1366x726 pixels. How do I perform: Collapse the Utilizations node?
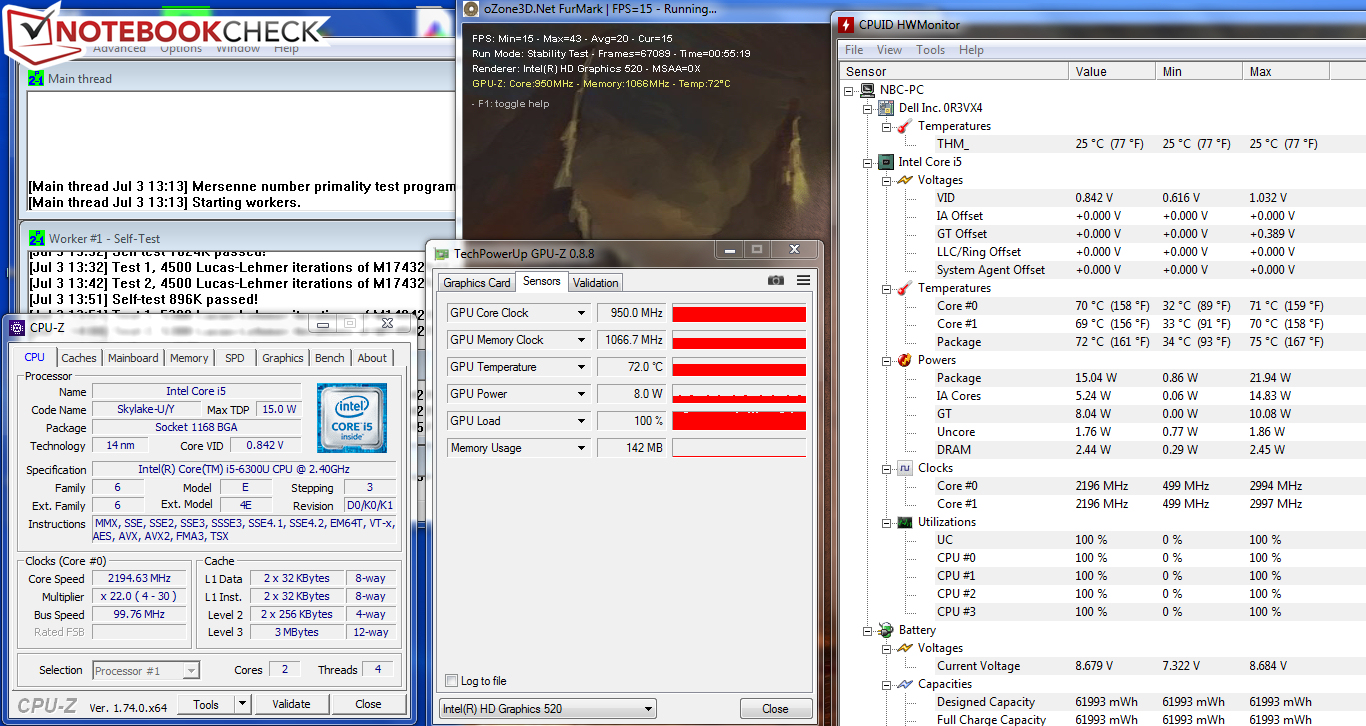pyautogui.click(x=887, y=522)
